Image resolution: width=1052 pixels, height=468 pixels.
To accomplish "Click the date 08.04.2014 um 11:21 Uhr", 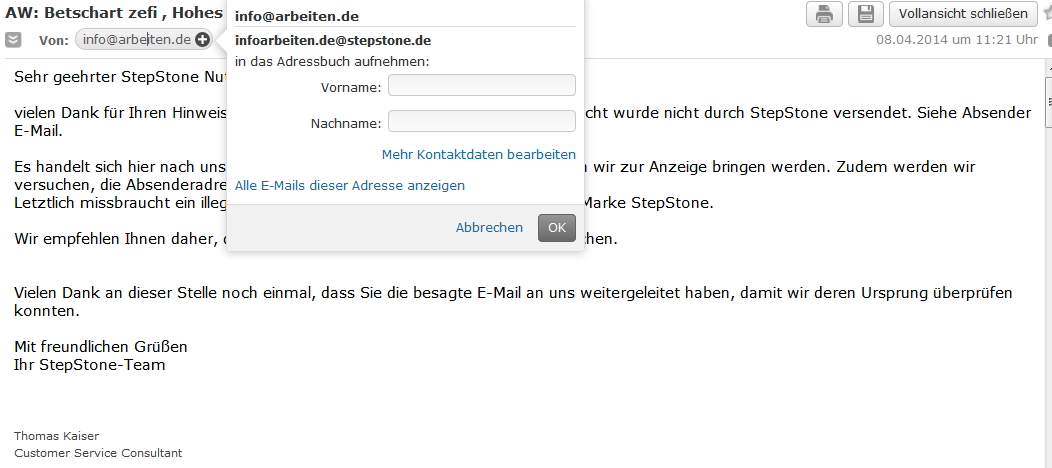I will (x=956, y=40).
